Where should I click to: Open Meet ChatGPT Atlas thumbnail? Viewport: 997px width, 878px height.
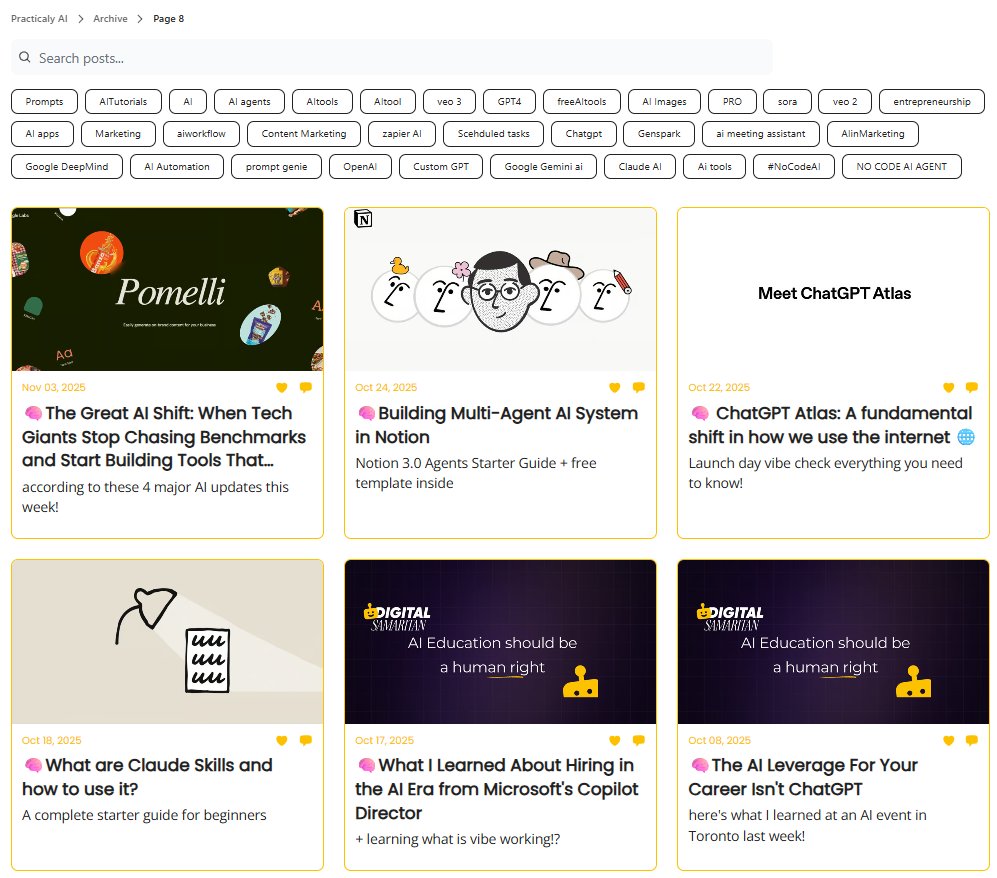click(834, 289)
